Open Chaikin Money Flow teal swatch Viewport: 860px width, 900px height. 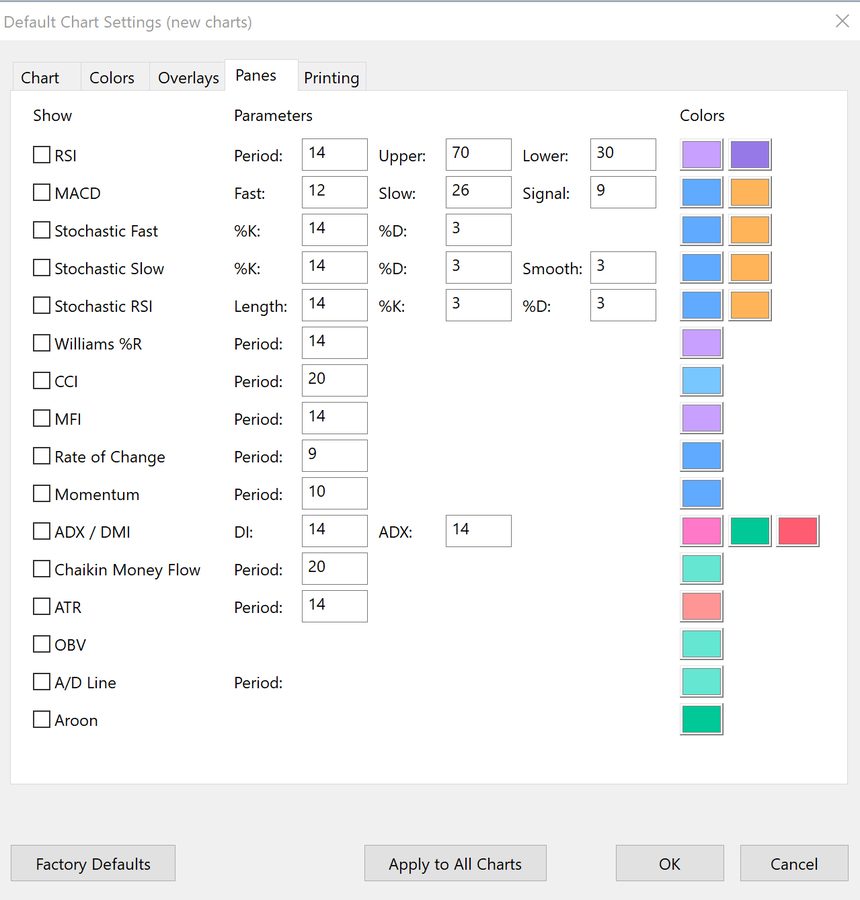702,568
